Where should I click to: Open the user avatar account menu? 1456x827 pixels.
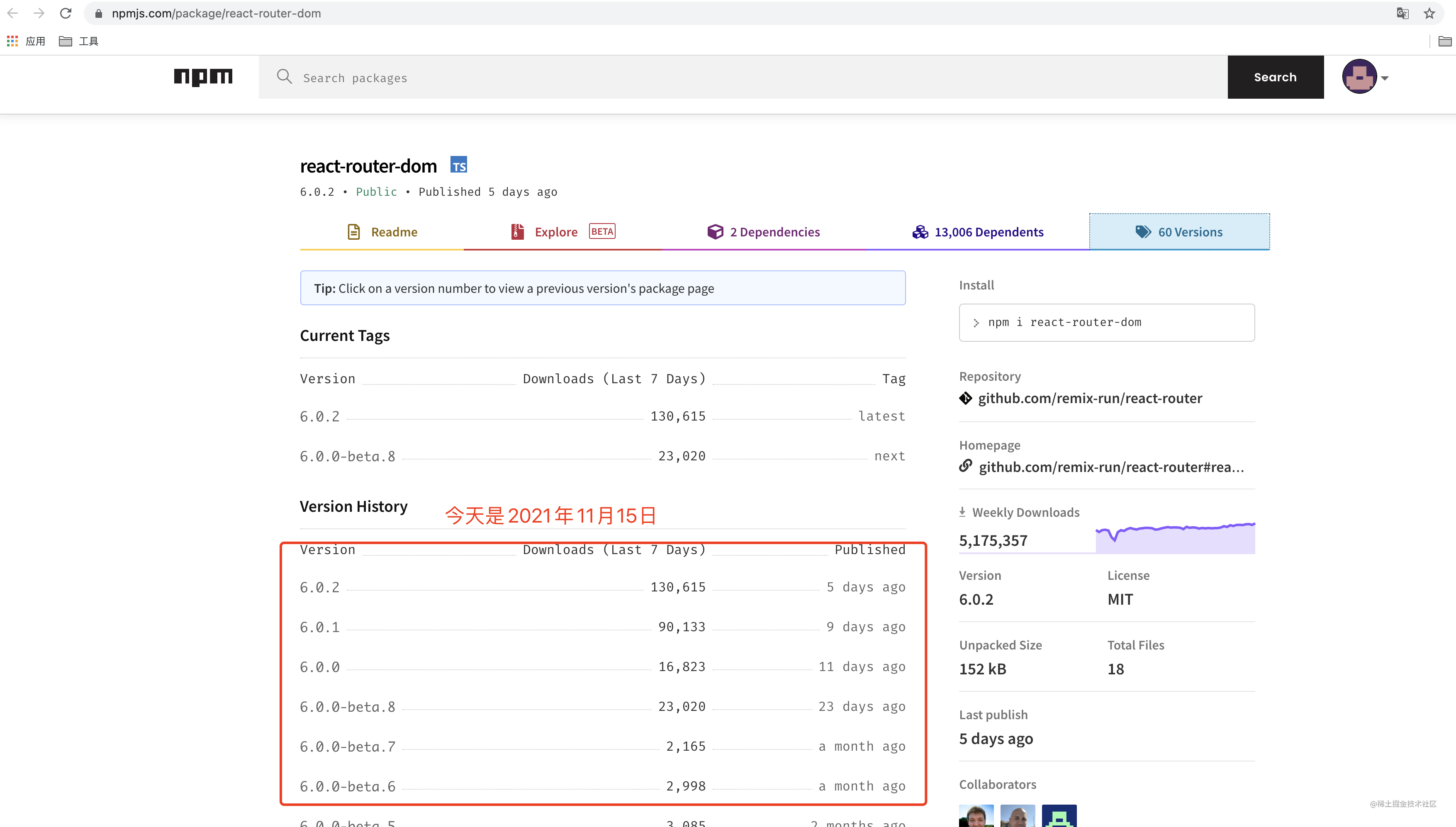coord(1359,77)
